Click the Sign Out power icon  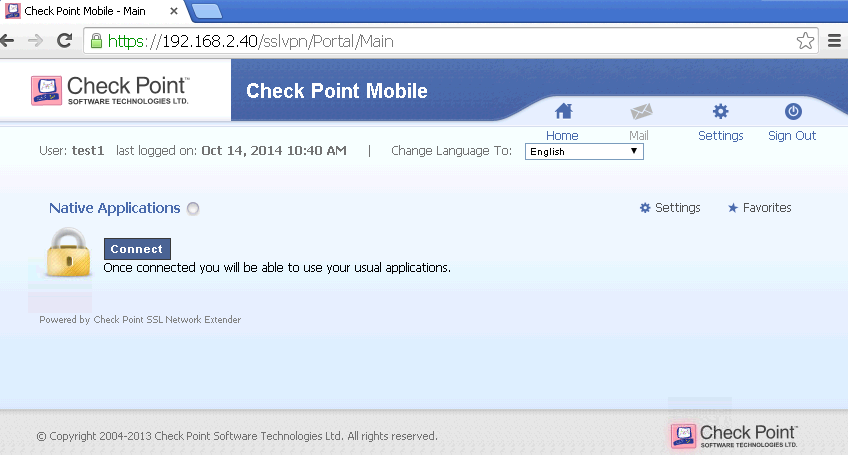[x=793, y=111]
